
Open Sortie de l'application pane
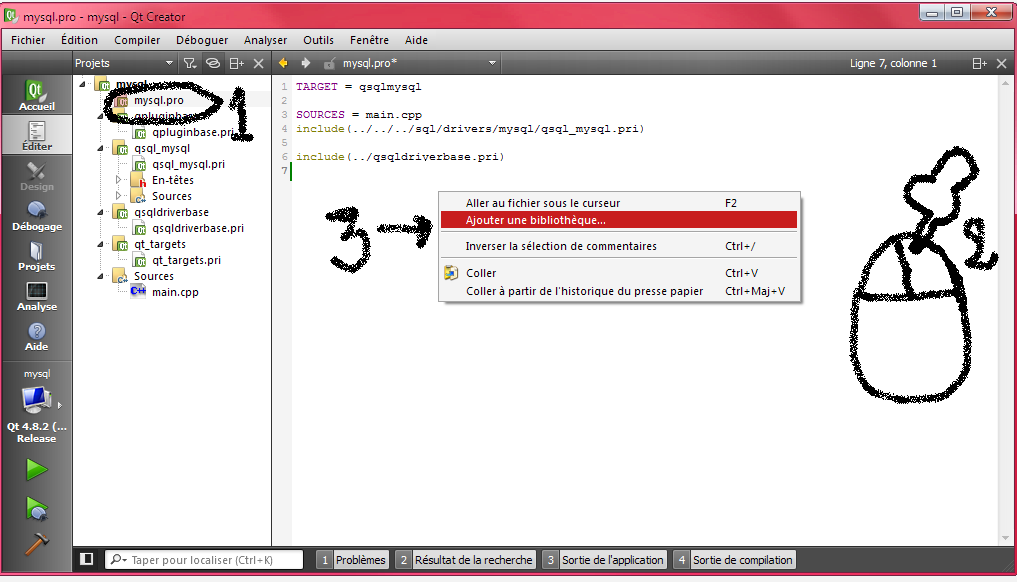(x=604, y=559)
